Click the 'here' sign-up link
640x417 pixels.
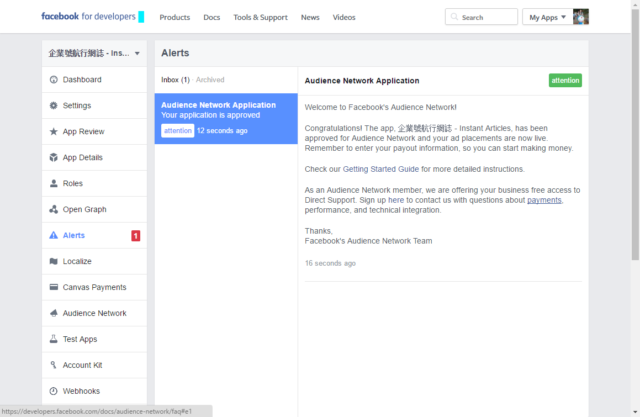tap(396, 200)
